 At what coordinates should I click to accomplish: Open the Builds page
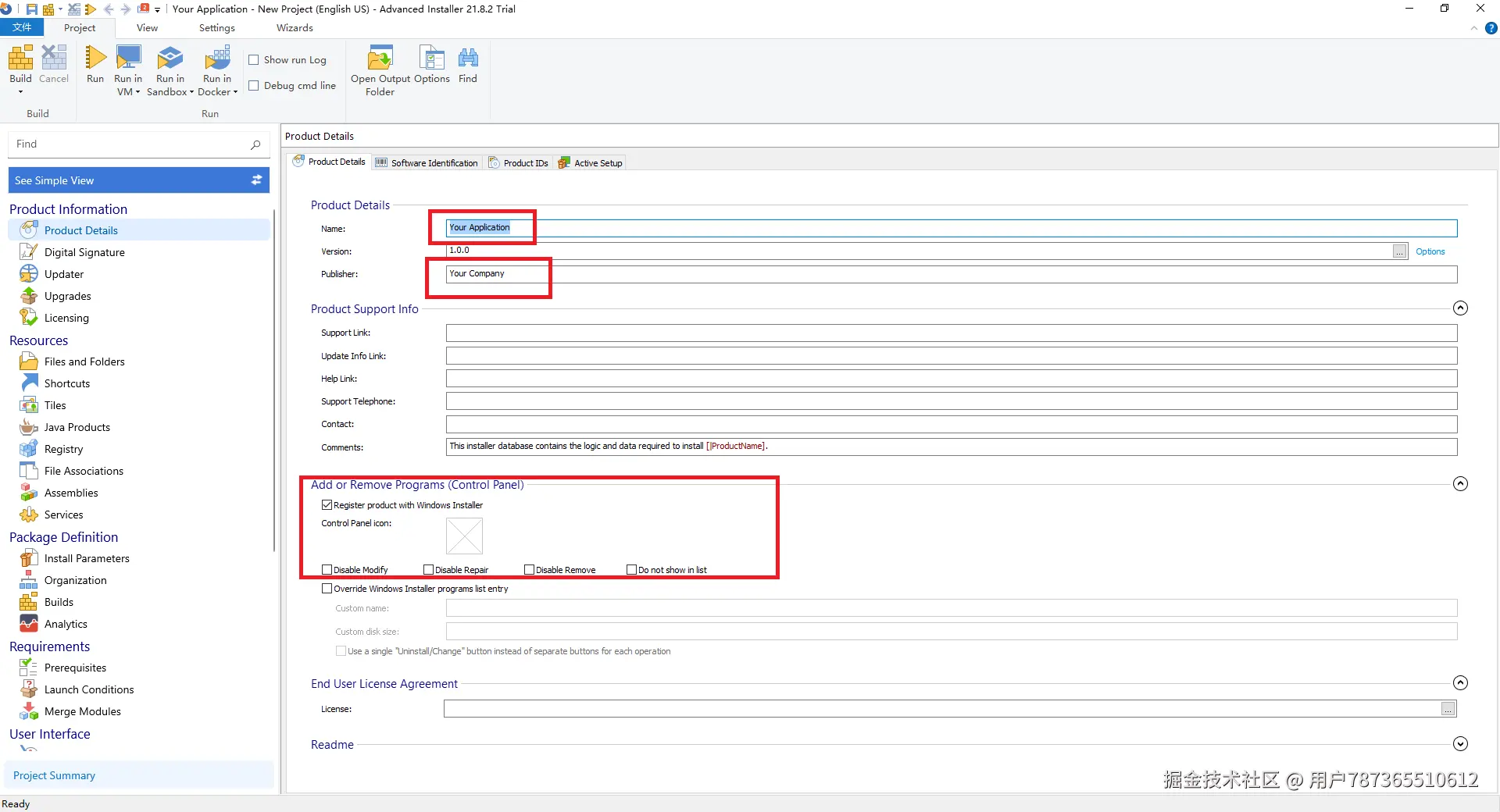[59, 602]
